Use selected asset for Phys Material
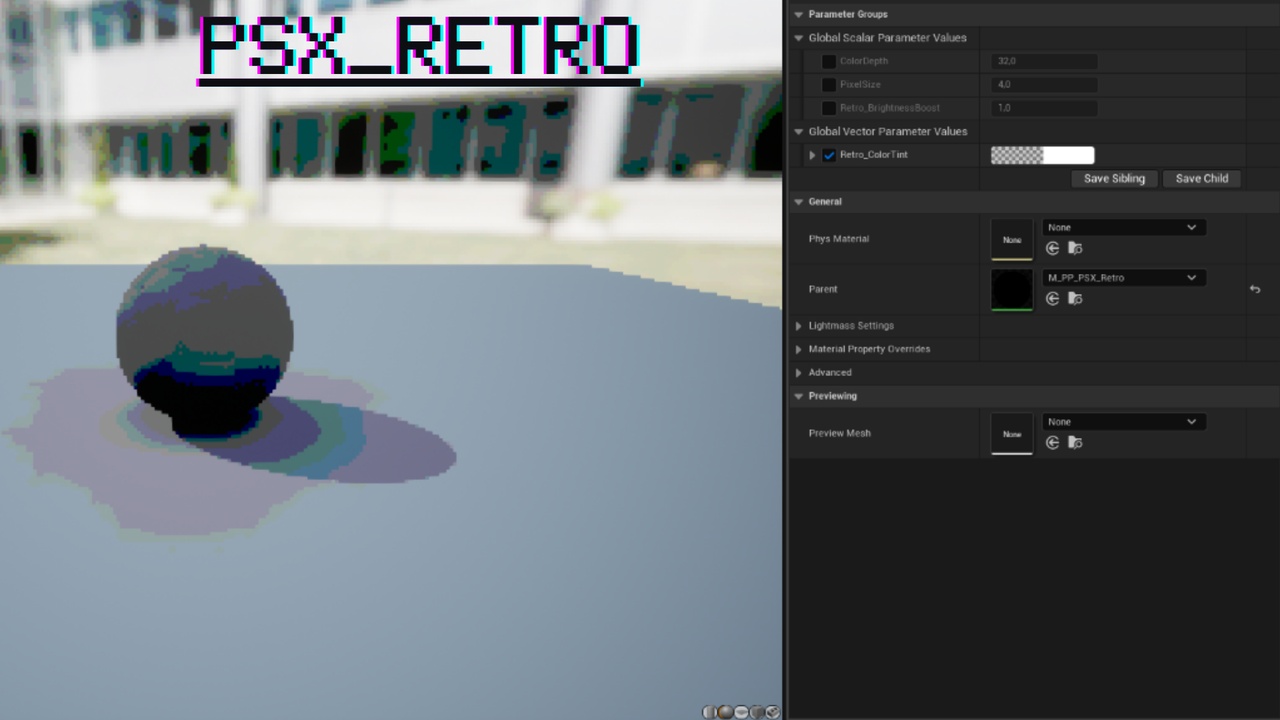Image resolution: width=1280 pixels, height=720 pixels. [x=1053, y=248]
